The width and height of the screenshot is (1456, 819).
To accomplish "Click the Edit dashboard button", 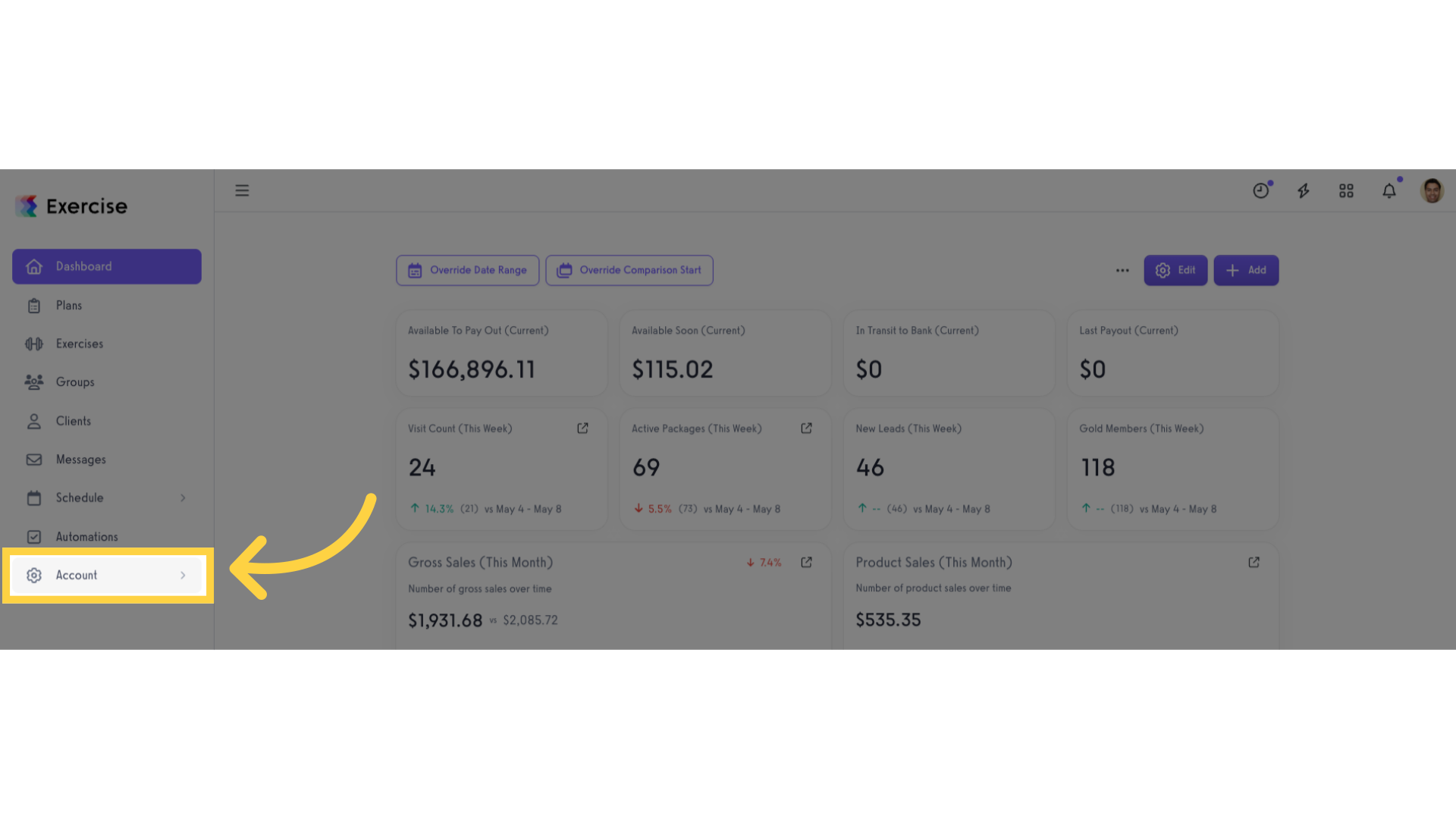I will click(1175, 271).
